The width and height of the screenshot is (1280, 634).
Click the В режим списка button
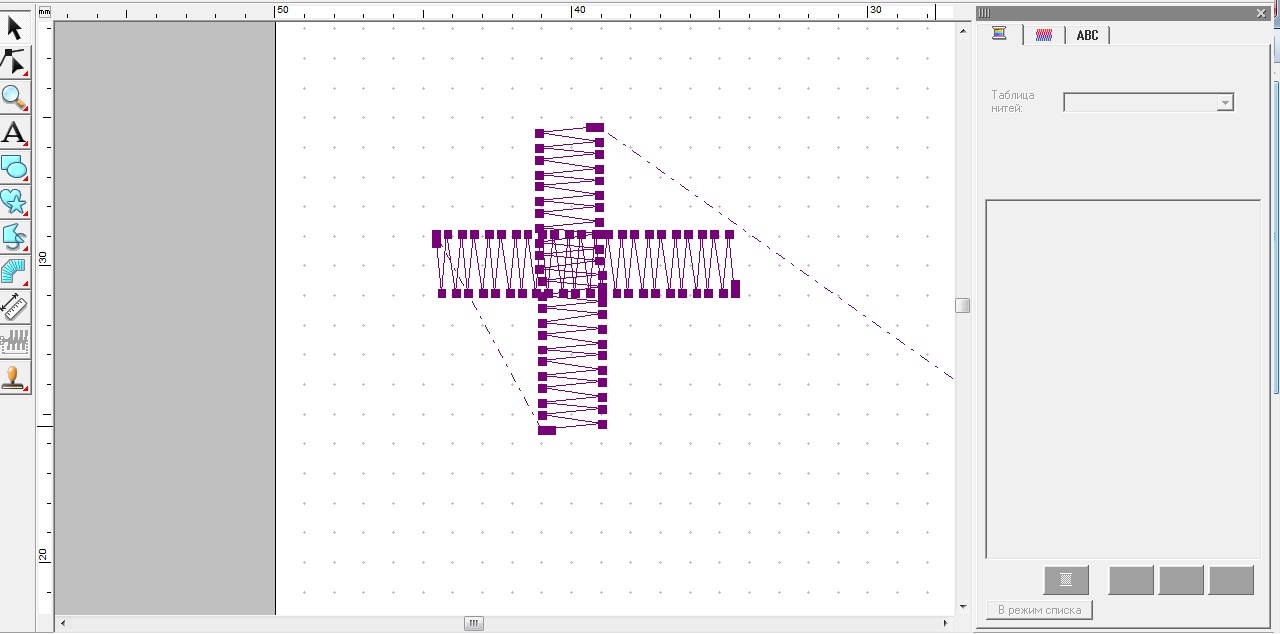pyautogui.click(x=1039, y=610)
